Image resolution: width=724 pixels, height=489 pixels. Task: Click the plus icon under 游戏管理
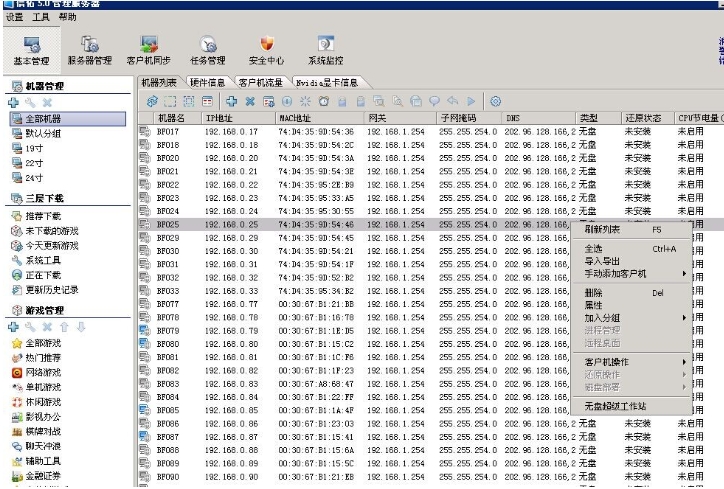[13, 327]
